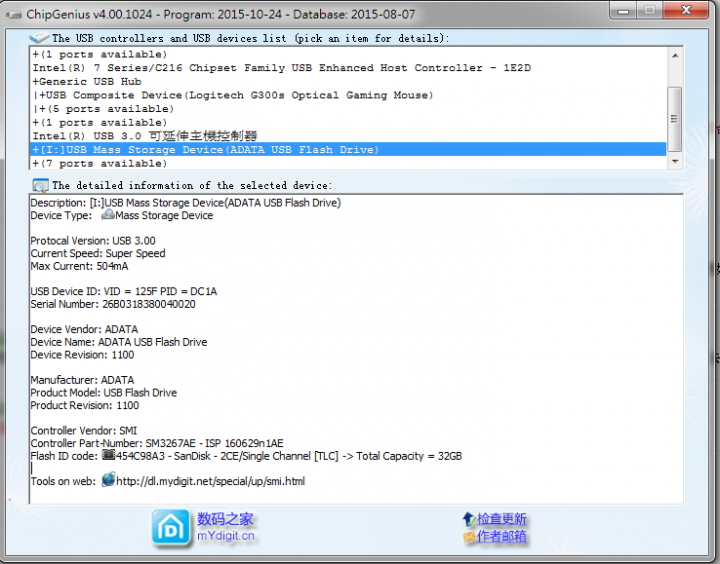This screenshot has height=564, width=720.
Task: Click the Device Vendor: ADATA line
Action: click(84, 329)
